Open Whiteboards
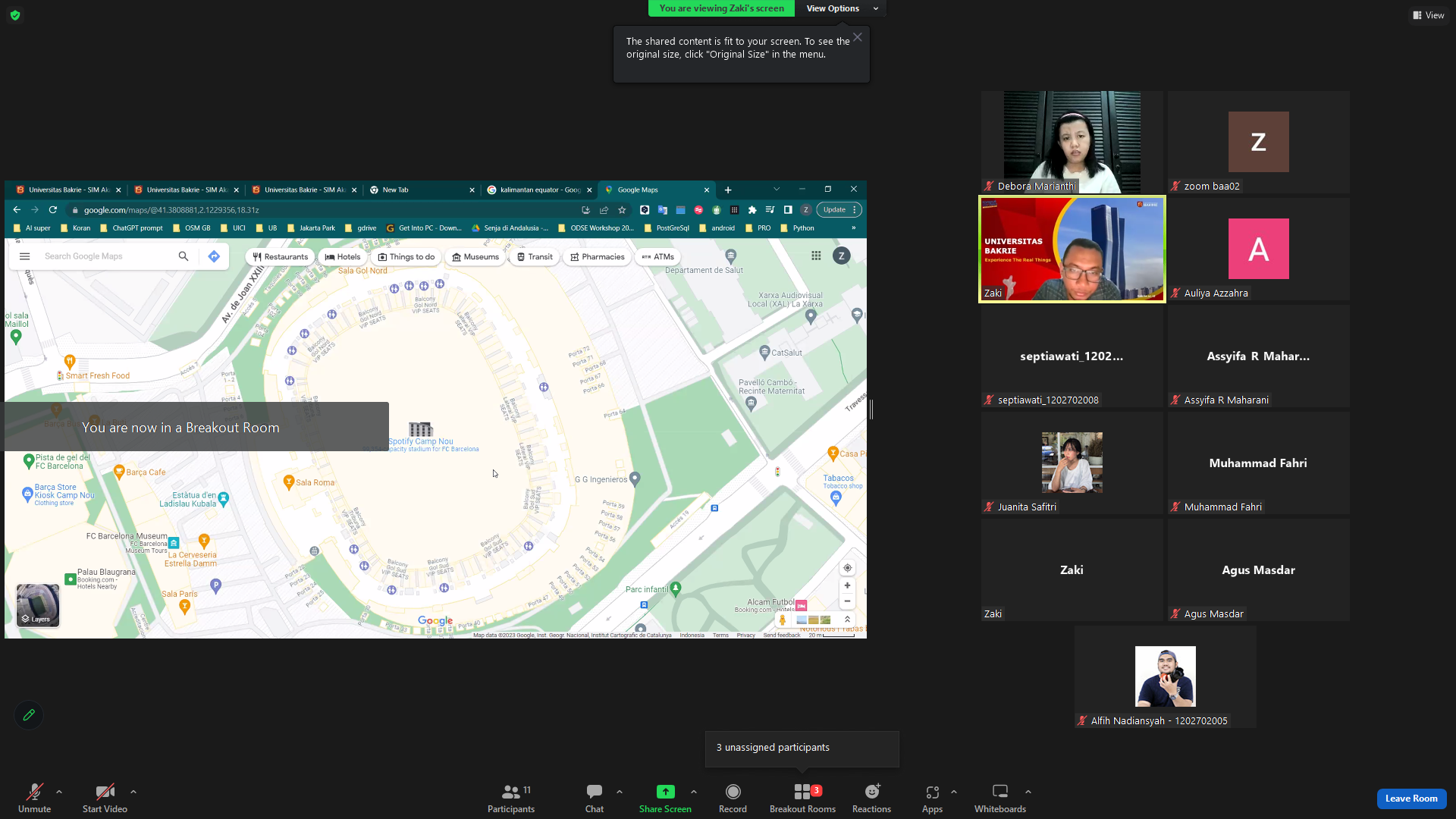This screenshot has height=819, width=1456. 1000,798
